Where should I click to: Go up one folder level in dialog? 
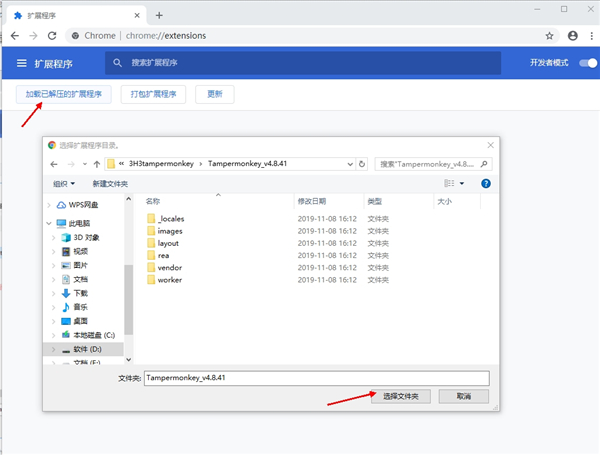(x=97, y=164)
